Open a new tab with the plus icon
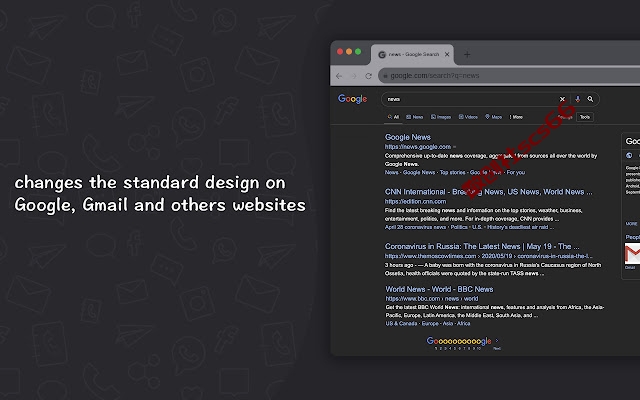640x400 pixels. click(x=467, y=54)
